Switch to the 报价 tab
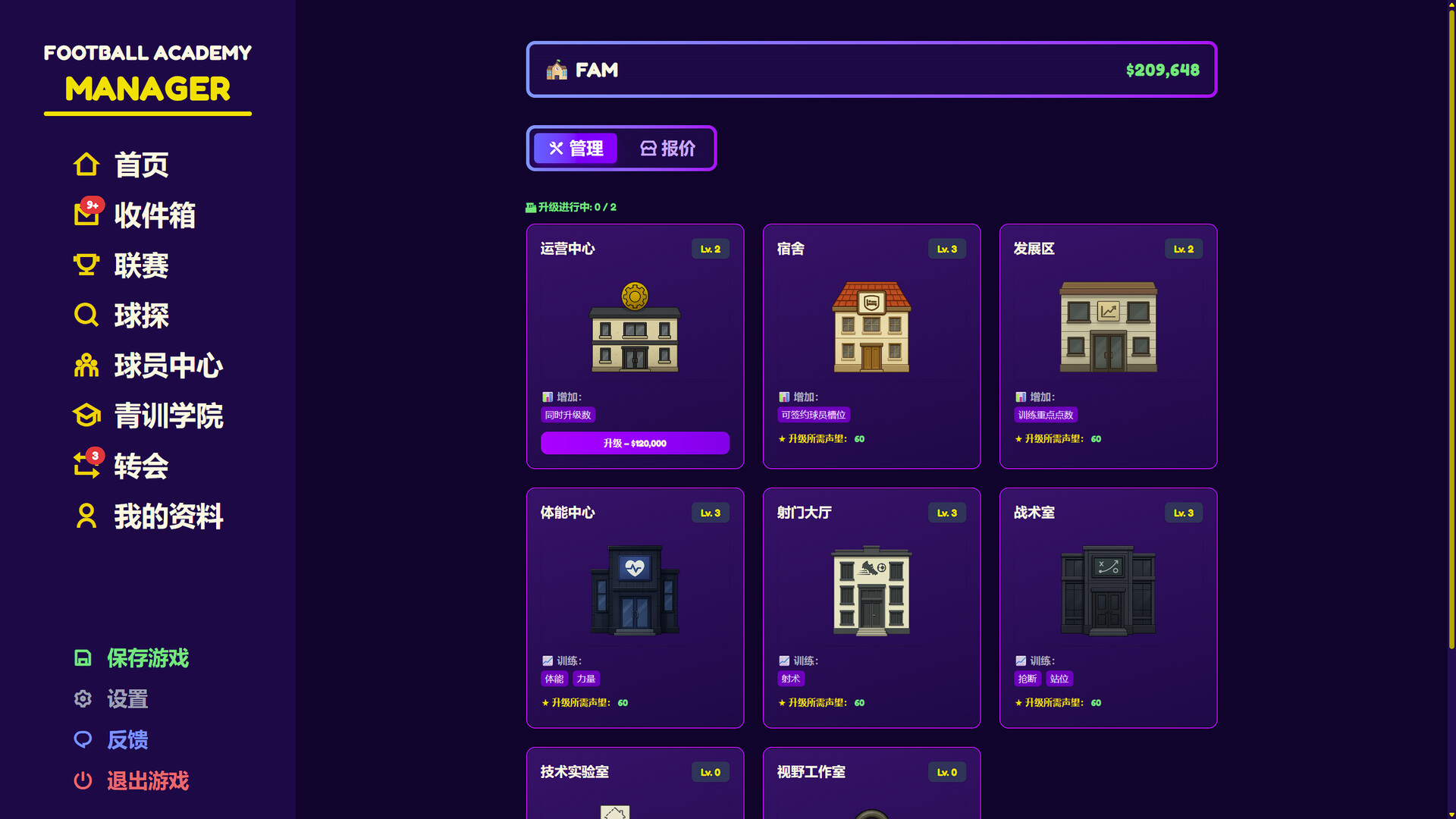The image size is (1456, 819). coord(667,149)
